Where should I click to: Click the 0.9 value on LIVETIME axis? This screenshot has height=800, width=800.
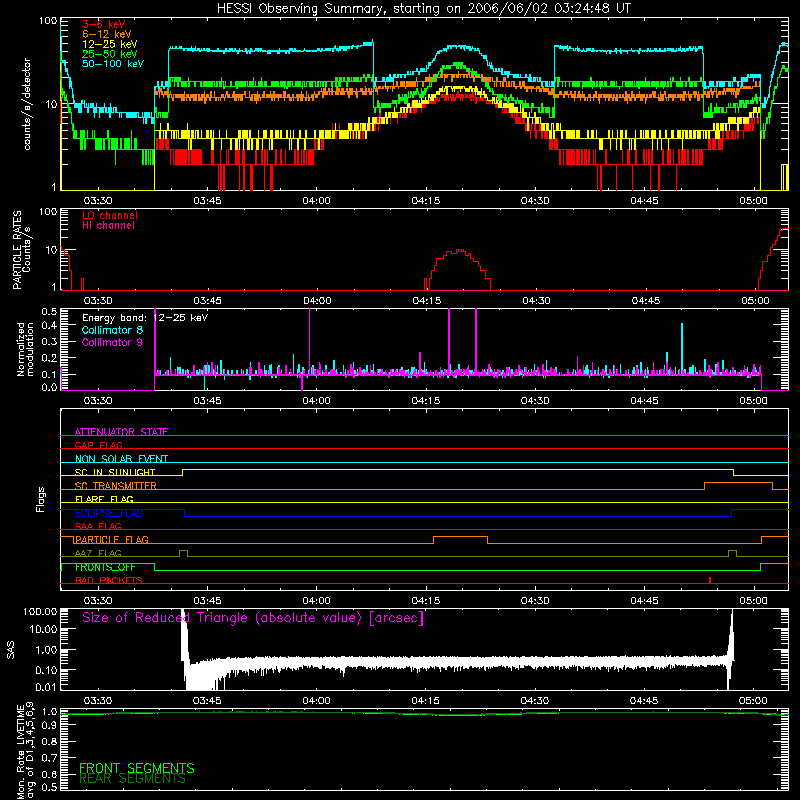(x=49, y=725)
